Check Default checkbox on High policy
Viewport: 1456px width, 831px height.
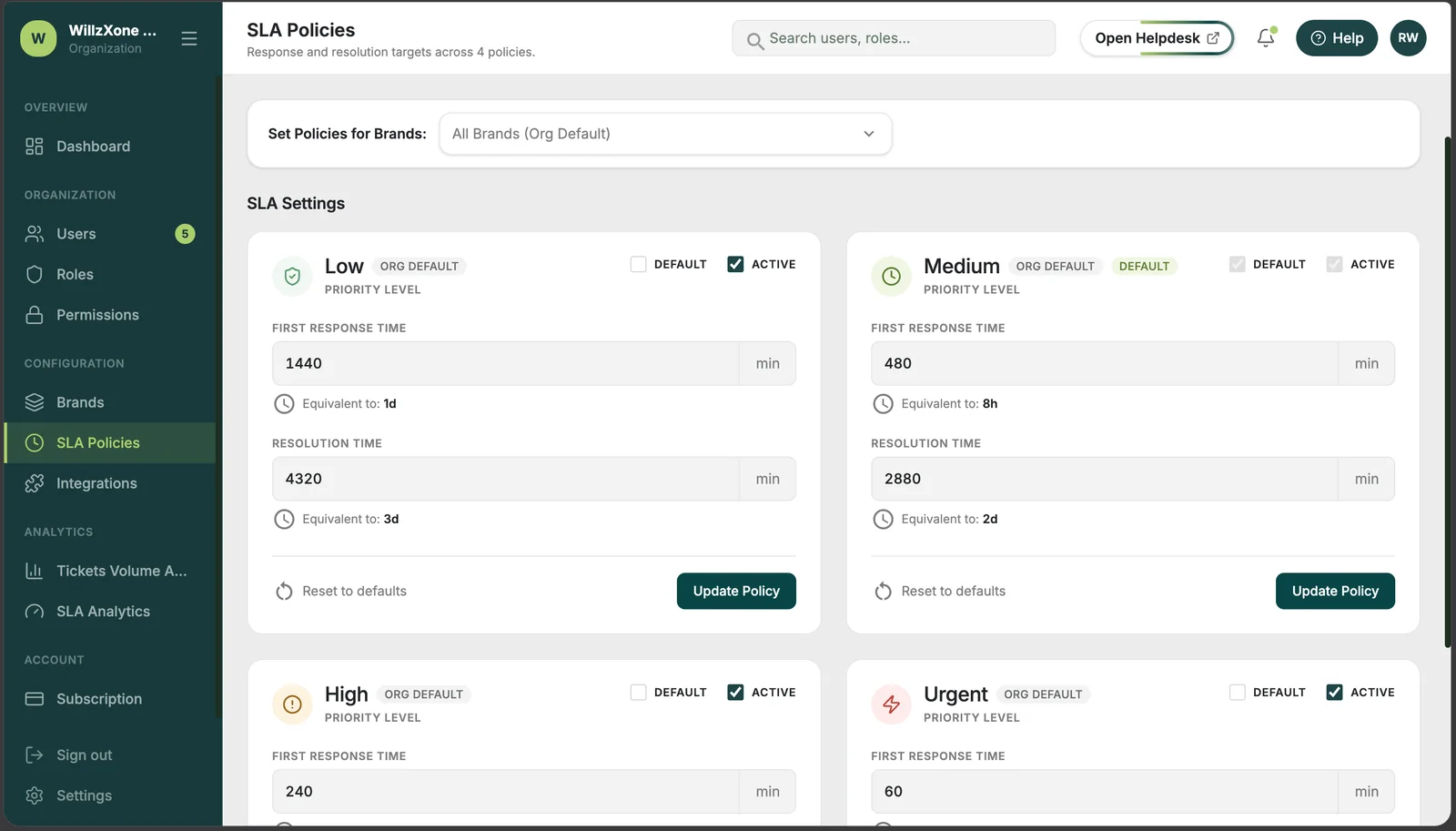638,692
